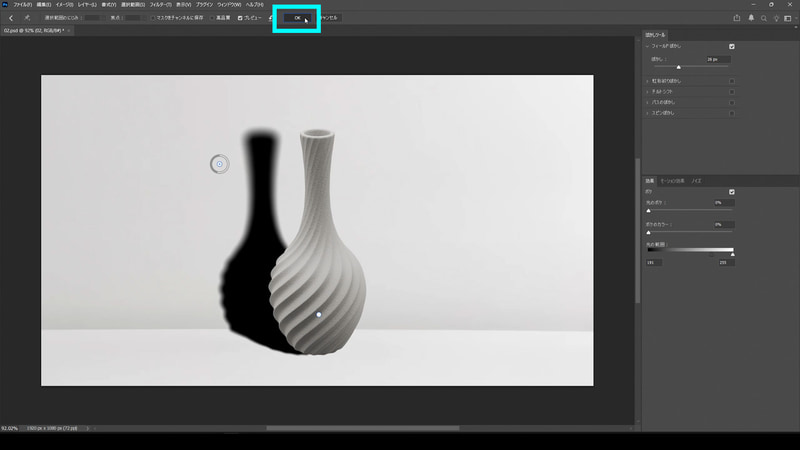Open the ウィンドウ menu
Image resolution: width=800 pixels, height=450 pixels.
229,5
